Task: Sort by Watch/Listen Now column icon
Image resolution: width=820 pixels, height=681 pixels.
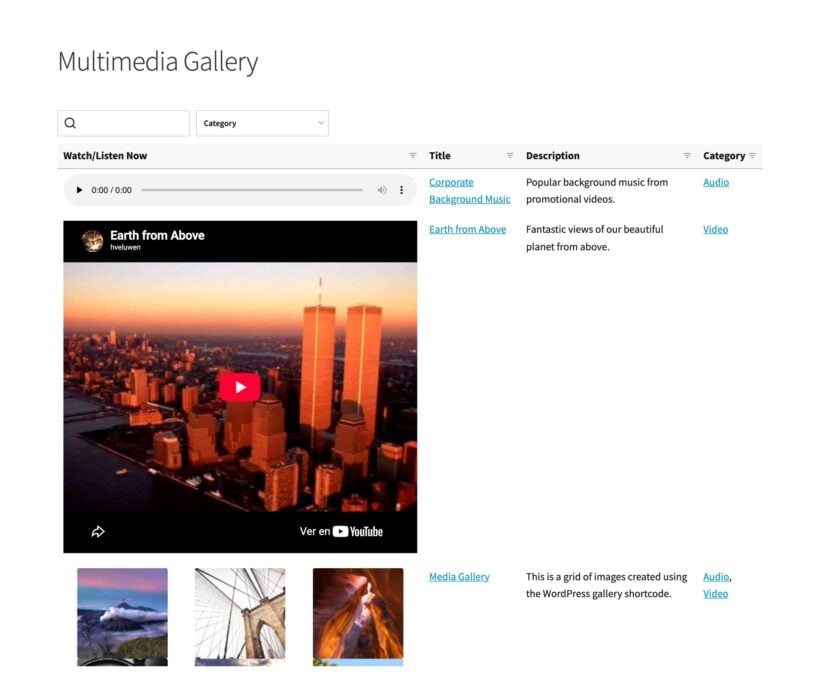Action: coord(413,156)
